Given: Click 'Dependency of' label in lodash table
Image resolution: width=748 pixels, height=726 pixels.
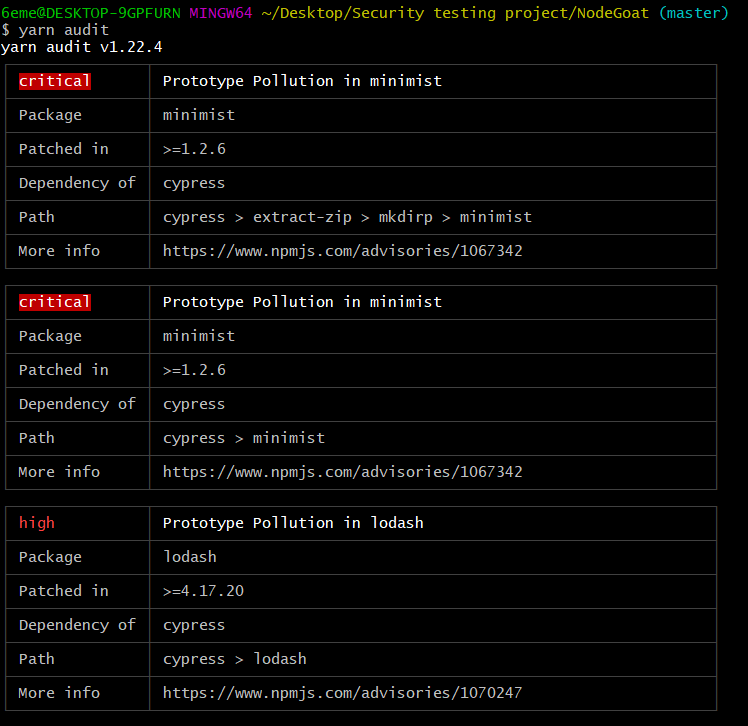Looking at the screenshot, I should tap(77, 625).
